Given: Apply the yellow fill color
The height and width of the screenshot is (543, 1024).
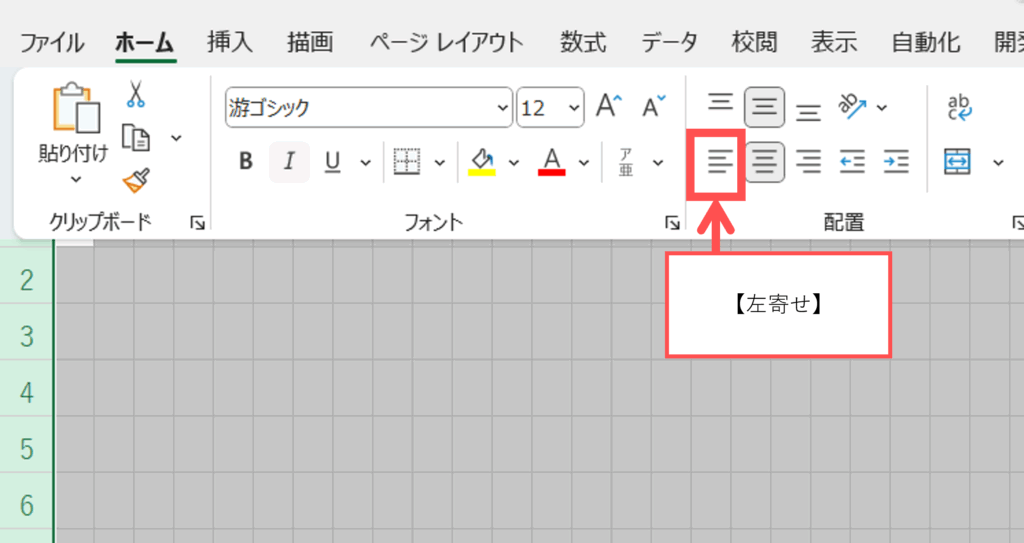Looking at the screenshot, I should (x=482, y=162).
